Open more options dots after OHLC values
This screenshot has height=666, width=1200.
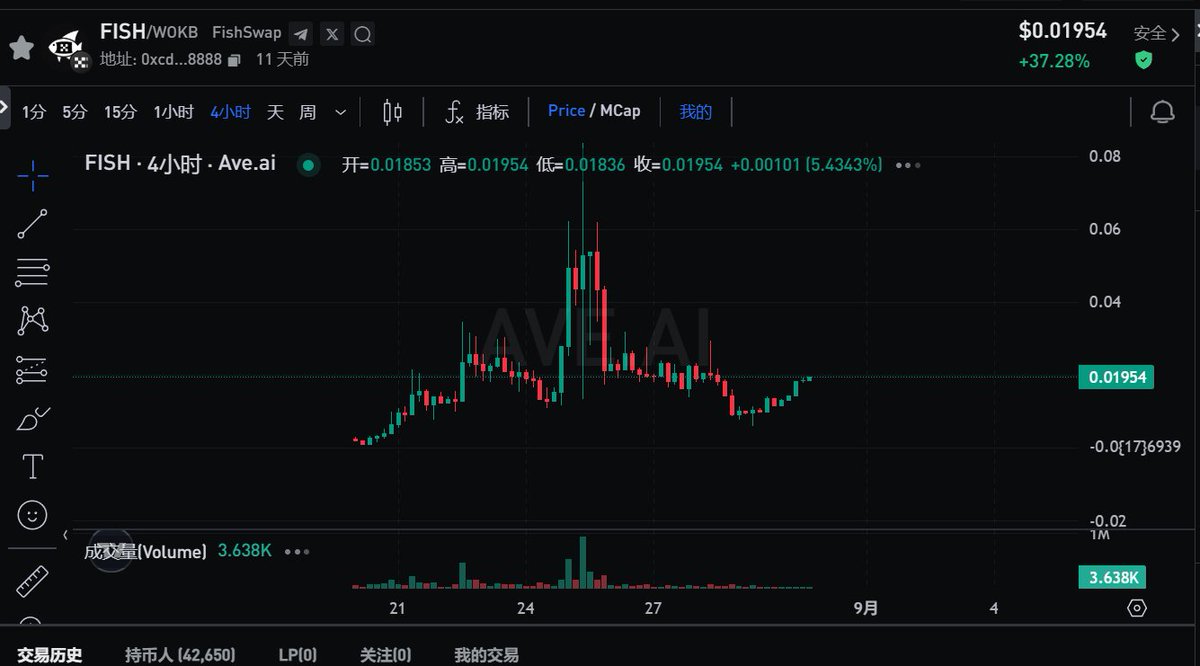(908, 165)
